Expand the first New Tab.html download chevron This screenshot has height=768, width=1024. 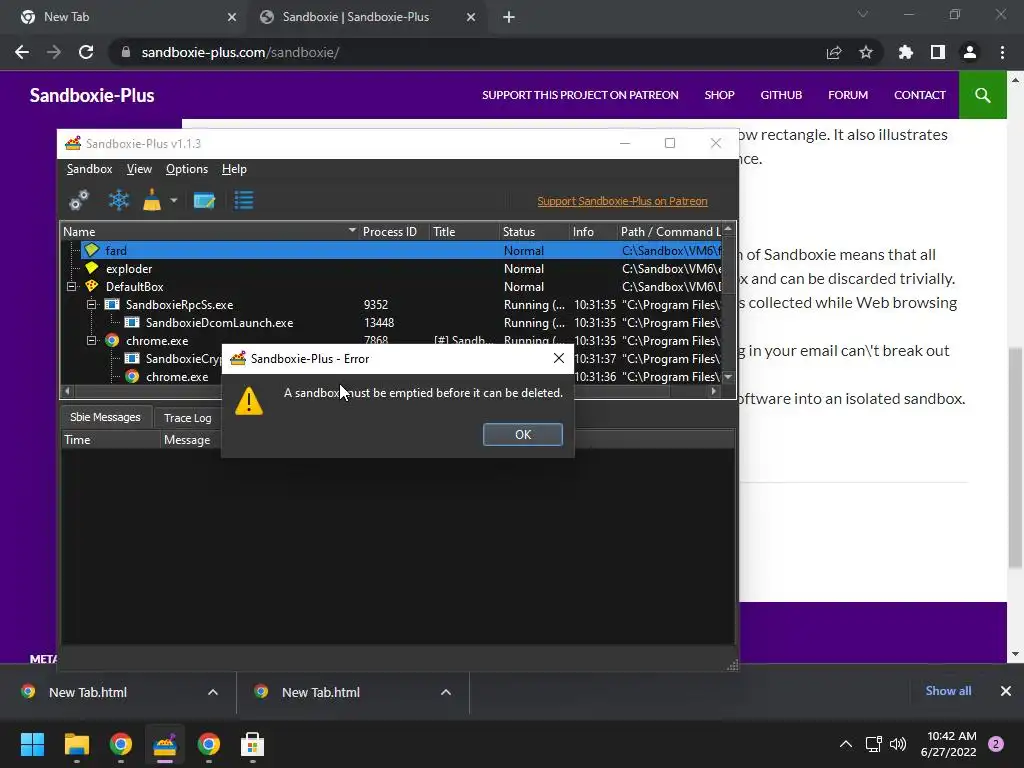coord(213,692)
